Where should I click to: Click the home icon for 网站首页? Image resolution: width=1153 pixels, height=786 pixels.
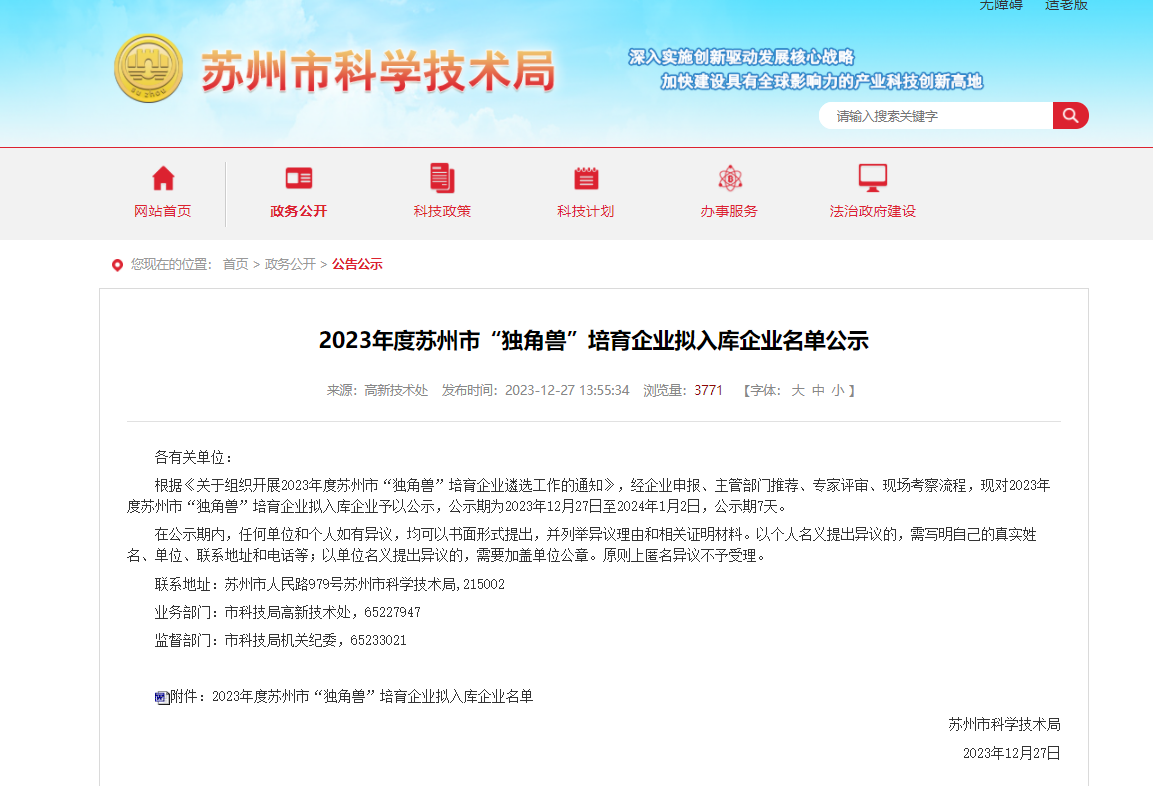tap(163, 179)
